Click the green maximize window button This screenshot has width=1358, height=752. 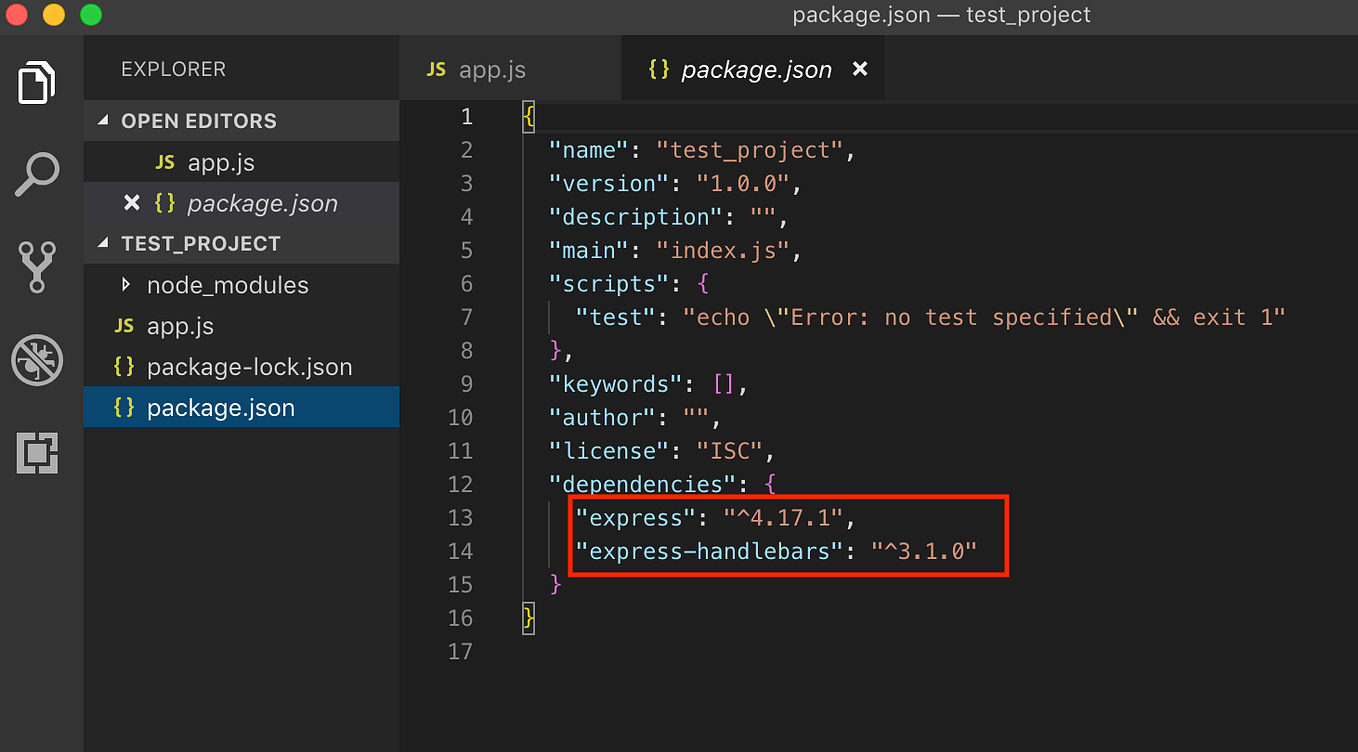pyautogui.click(x=90, y=15)
